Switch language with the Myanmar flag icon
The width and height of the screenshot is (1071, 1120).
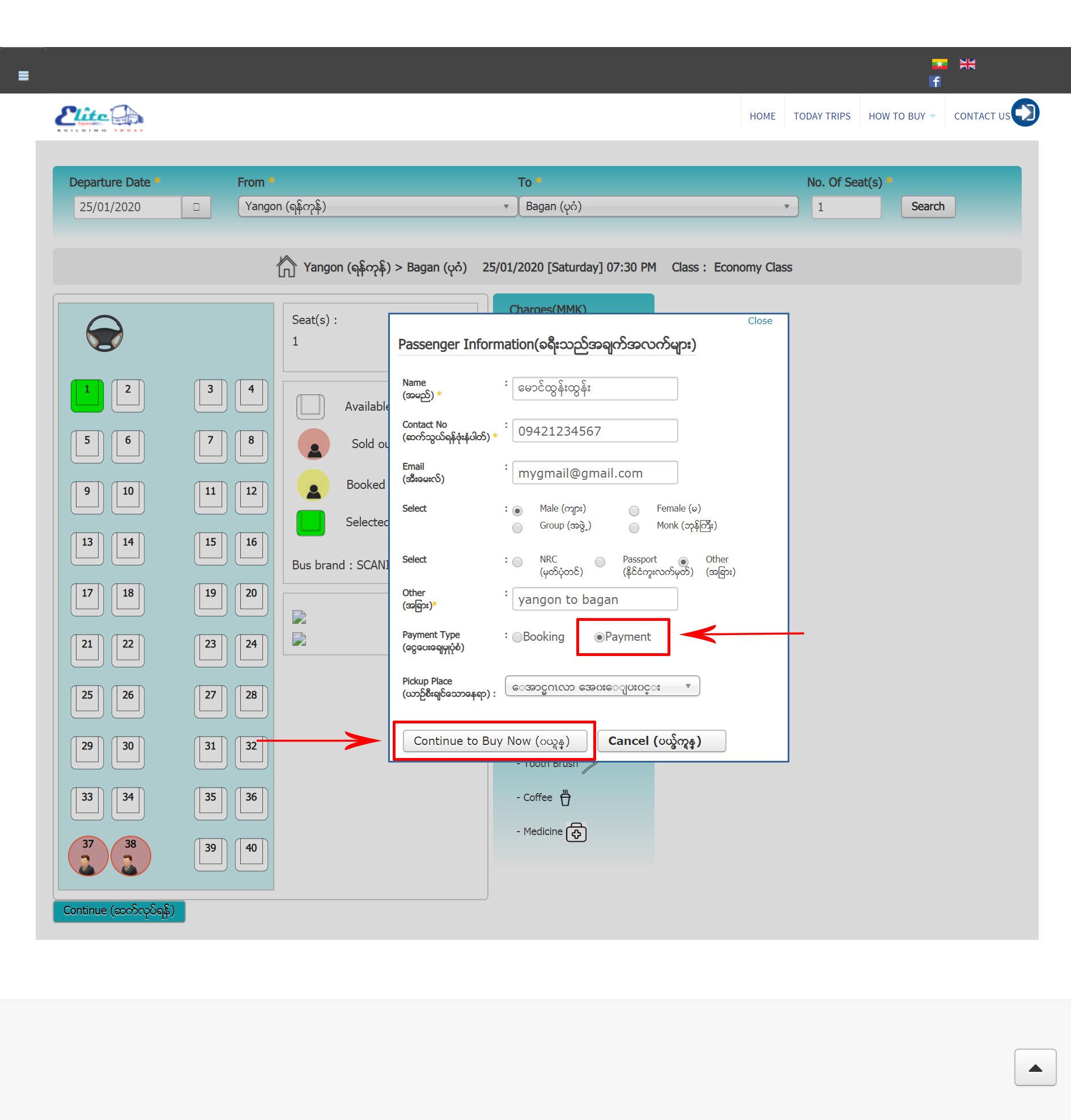pyautogui.click(x=939, y=64)
